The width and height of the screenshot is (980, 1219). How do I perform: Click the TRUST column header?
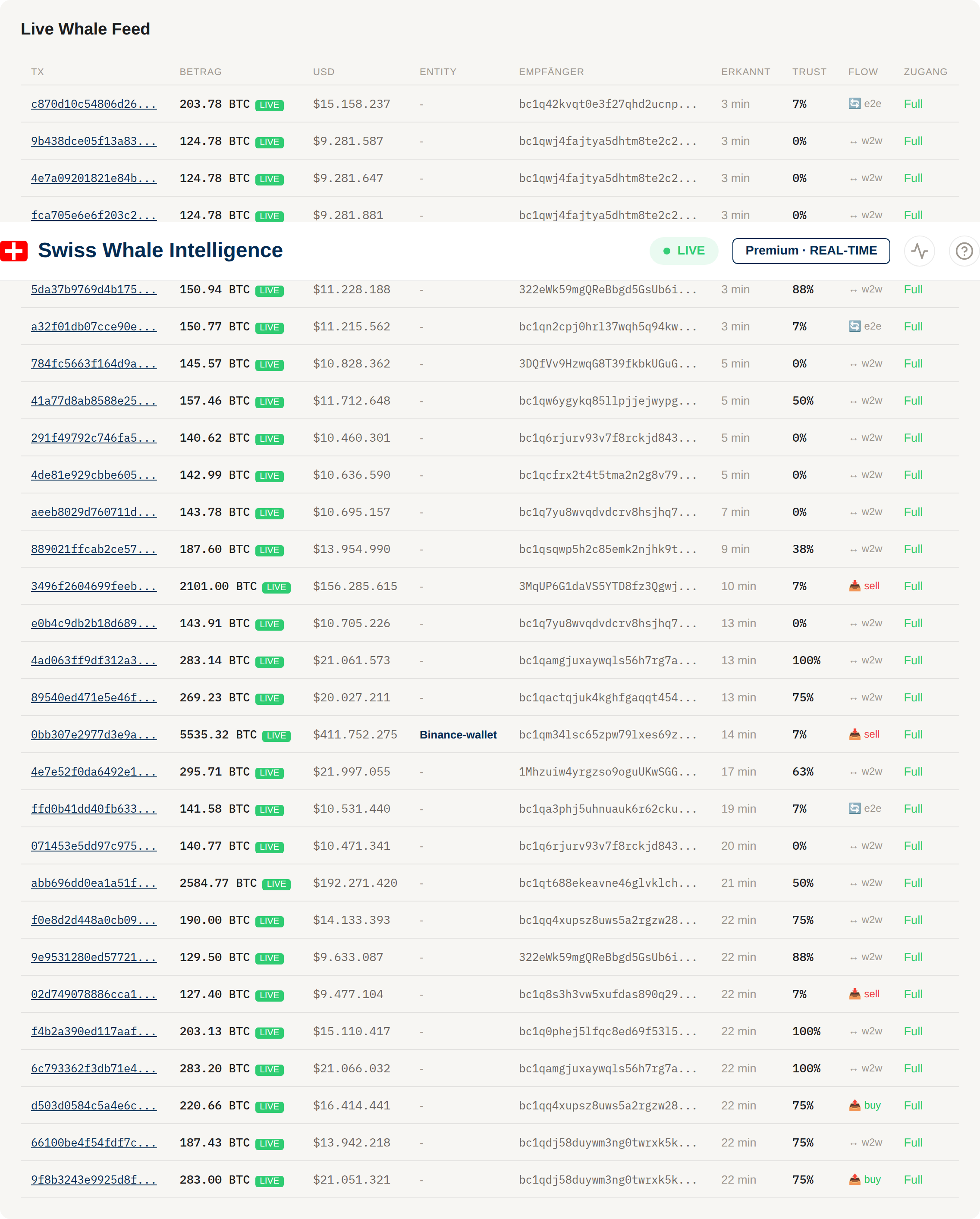coord(809,72)
